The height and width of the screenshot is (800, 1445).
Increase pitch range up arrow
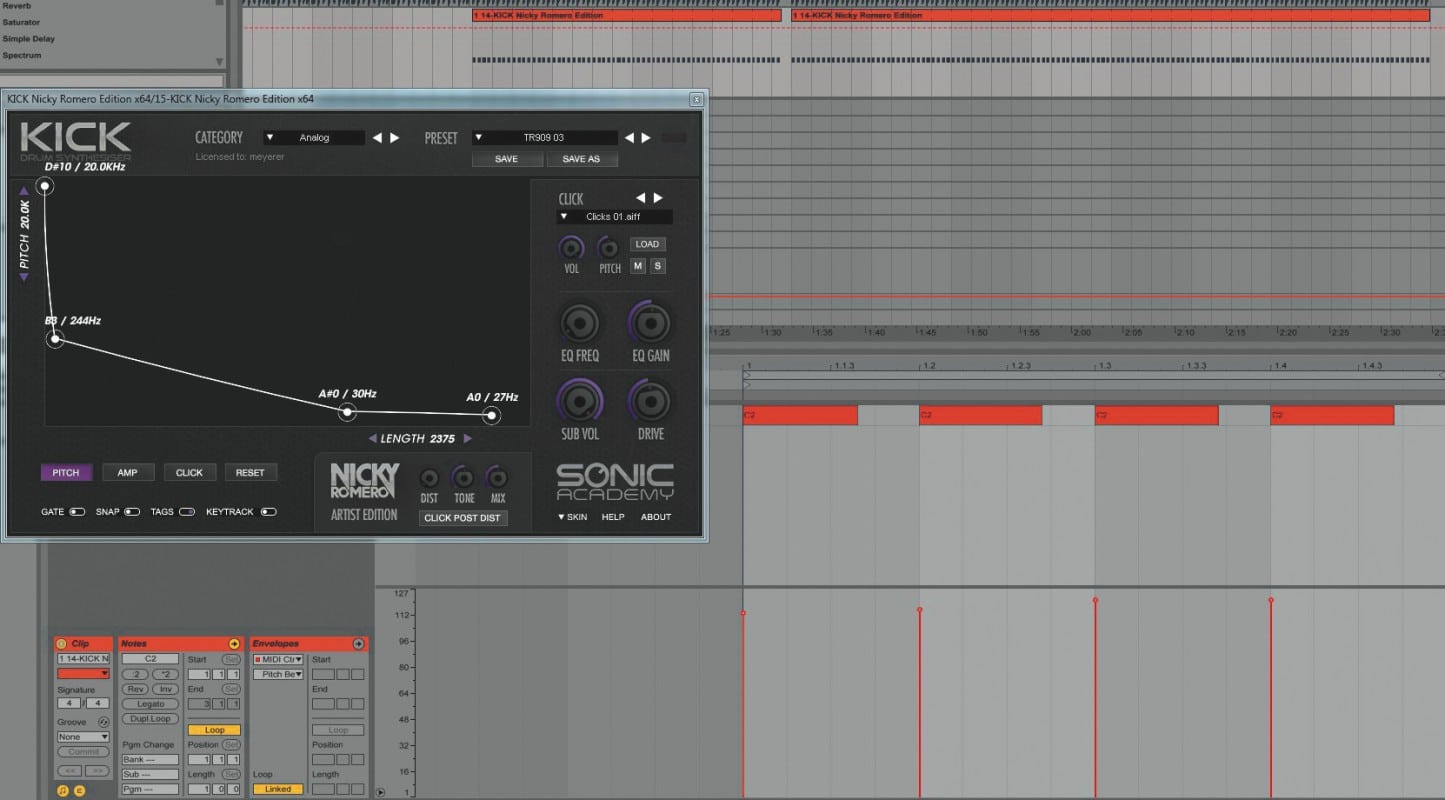click(25, 190)
